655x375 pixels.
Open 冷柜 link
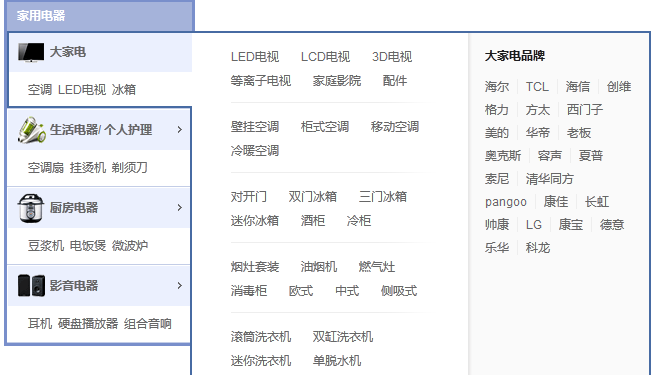coord(359,221)
